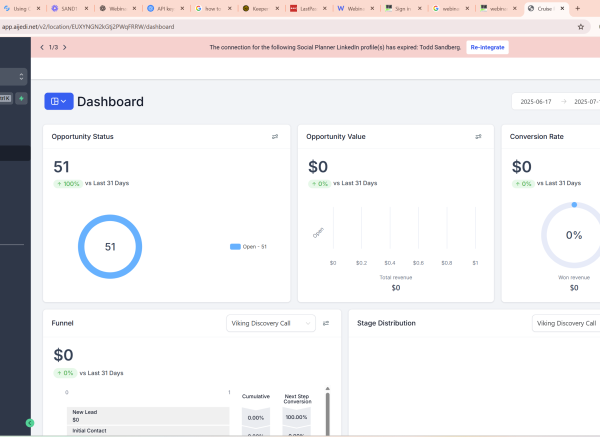Click Opportunity Value filter settings icon
The image size is (600, 437).
(x=478, y=136)
